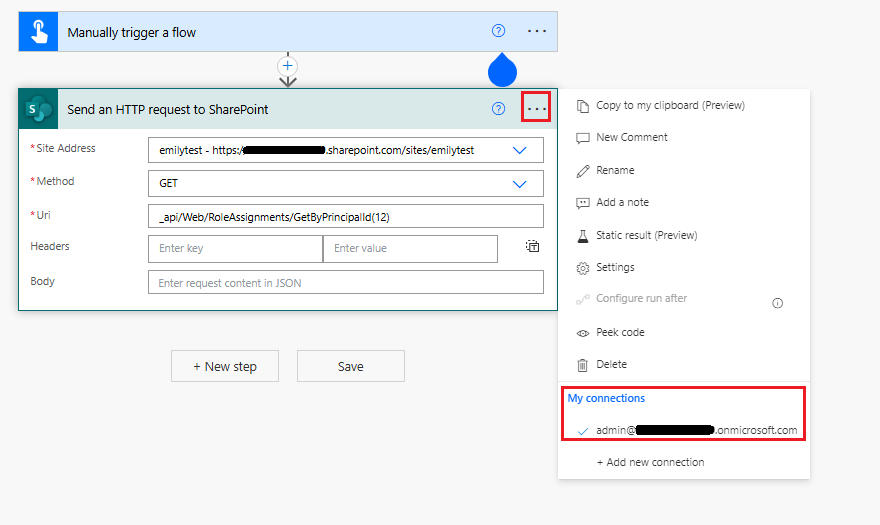
Task: Open the ellipsis menu on Manually trigger a flow
Action: tap(537, 31)
